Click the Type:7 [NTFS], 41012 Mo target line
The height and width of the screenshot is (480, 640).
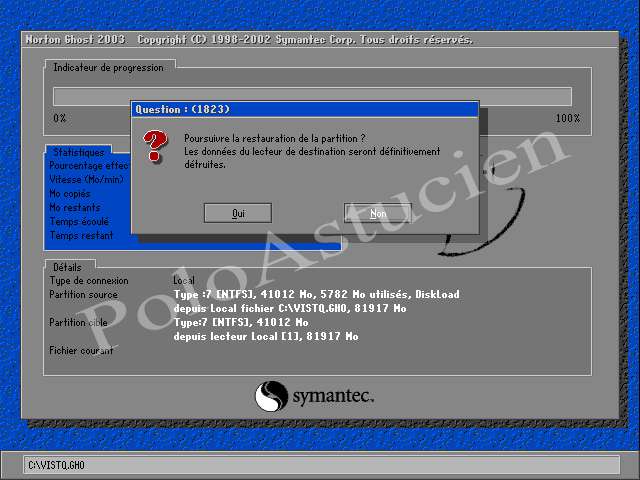click(241, 322)
